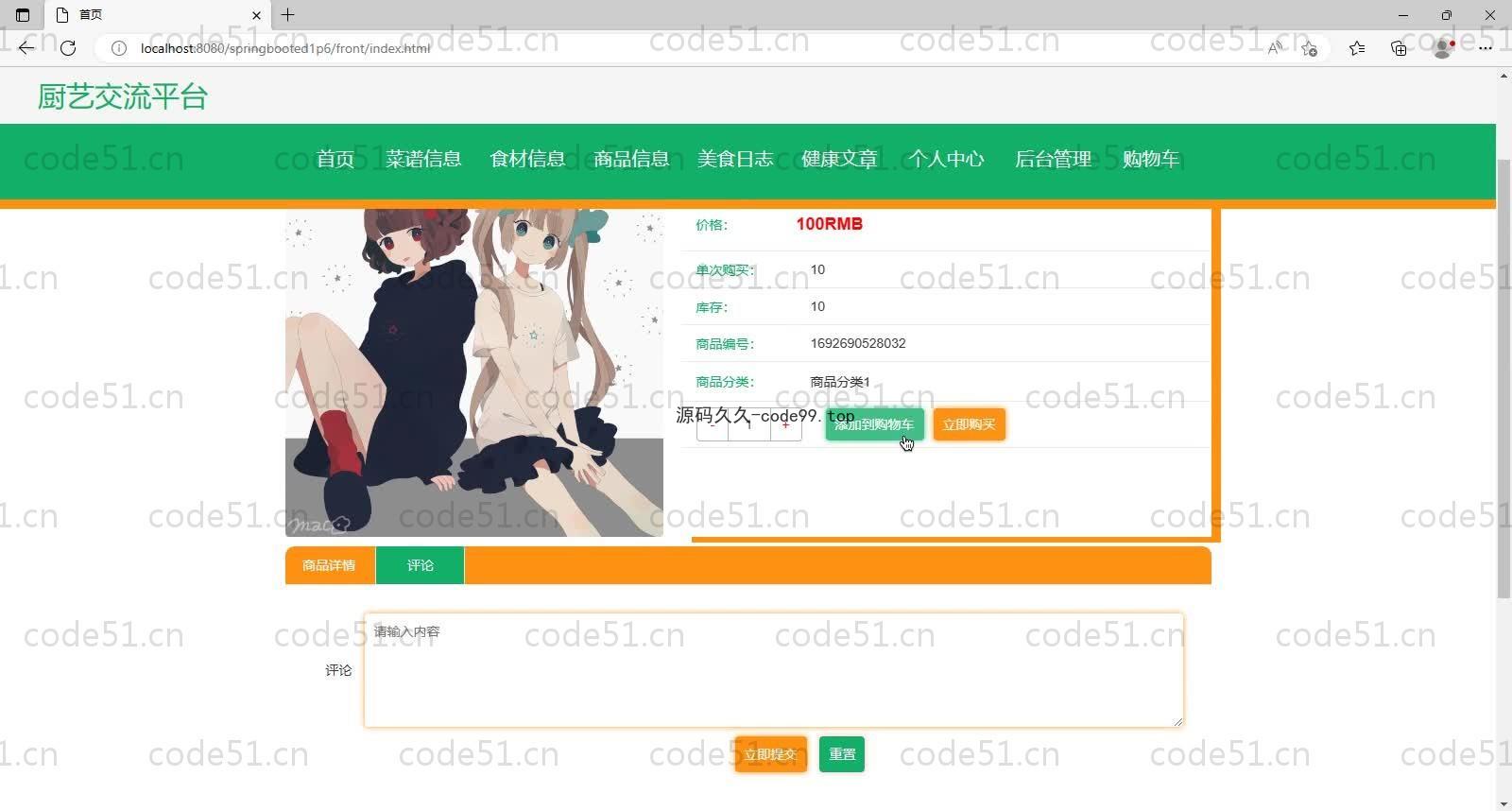1512x811 pixels.
Task: Click scrollbar down arrow
Action: [x=1503, y=803]
